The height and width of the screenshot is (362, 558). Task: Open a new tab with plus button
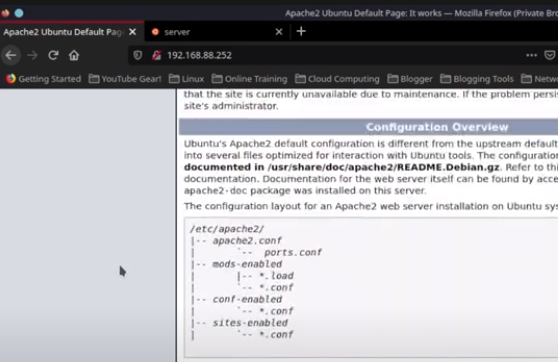[x=301, y=31]
